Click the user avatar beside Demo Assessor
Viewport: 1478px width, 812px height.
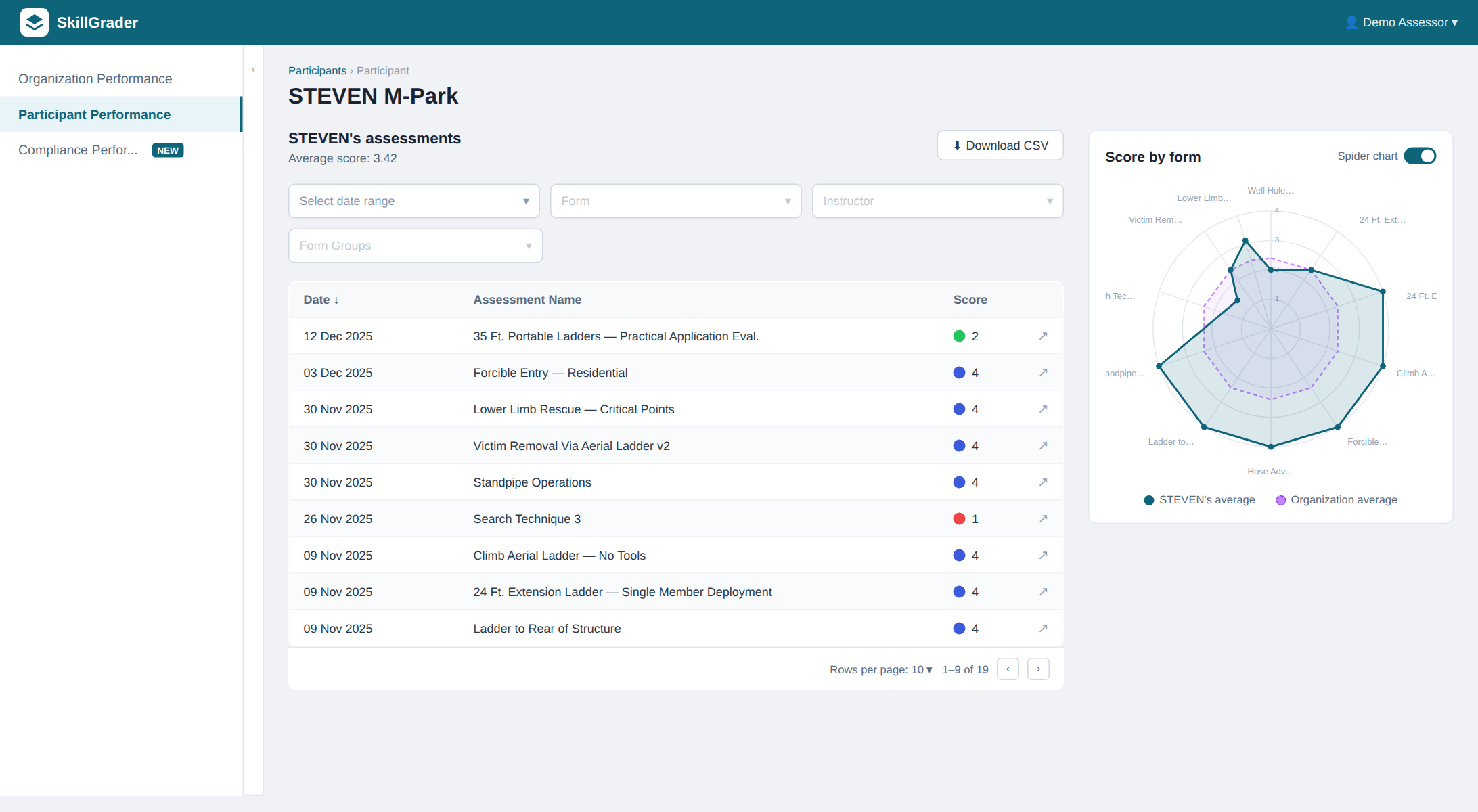pyautogui.click(x=1351, y=22)
